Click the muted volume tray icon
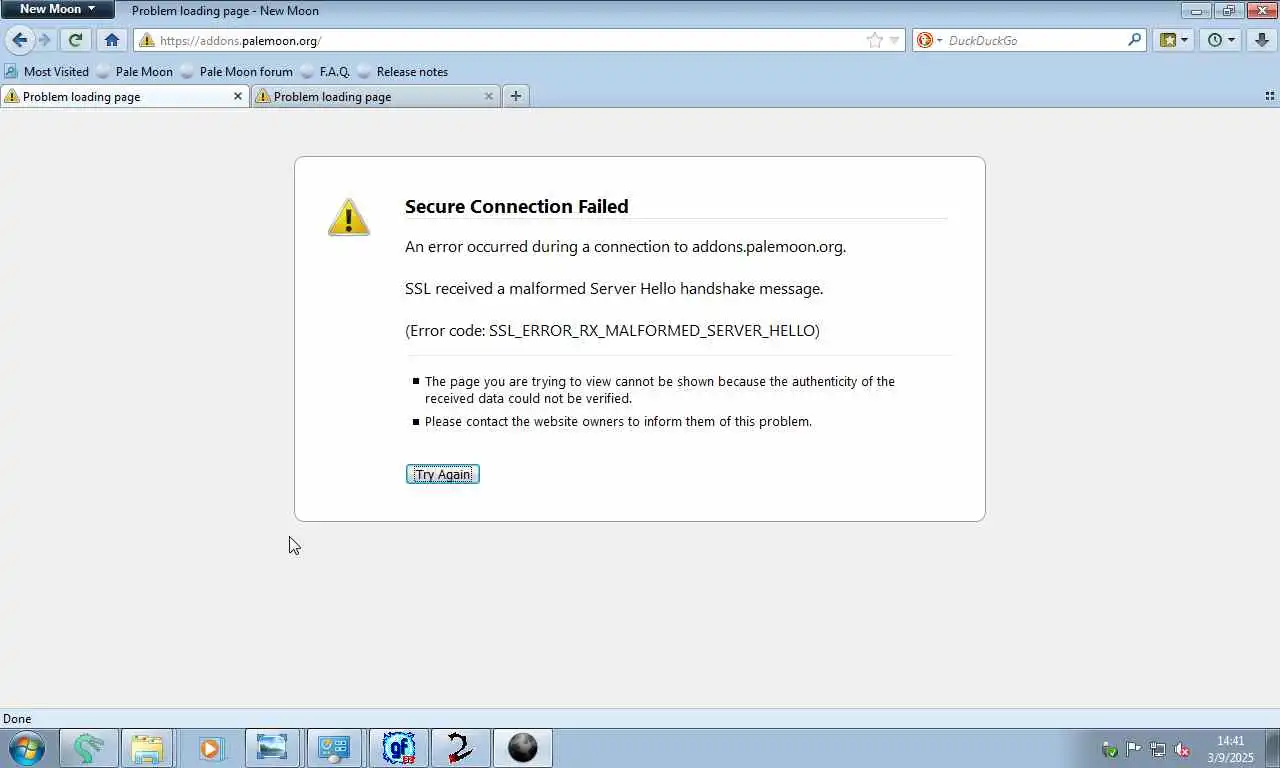Screen dimensions: 1280x768 point(1182,749)
